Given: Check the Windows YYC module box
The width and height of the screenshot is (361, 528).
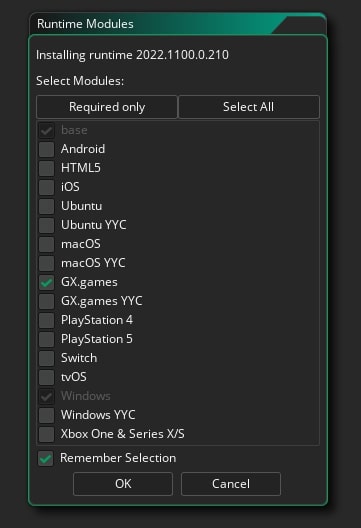Looking at the screenshot, I should click(46, 415).
